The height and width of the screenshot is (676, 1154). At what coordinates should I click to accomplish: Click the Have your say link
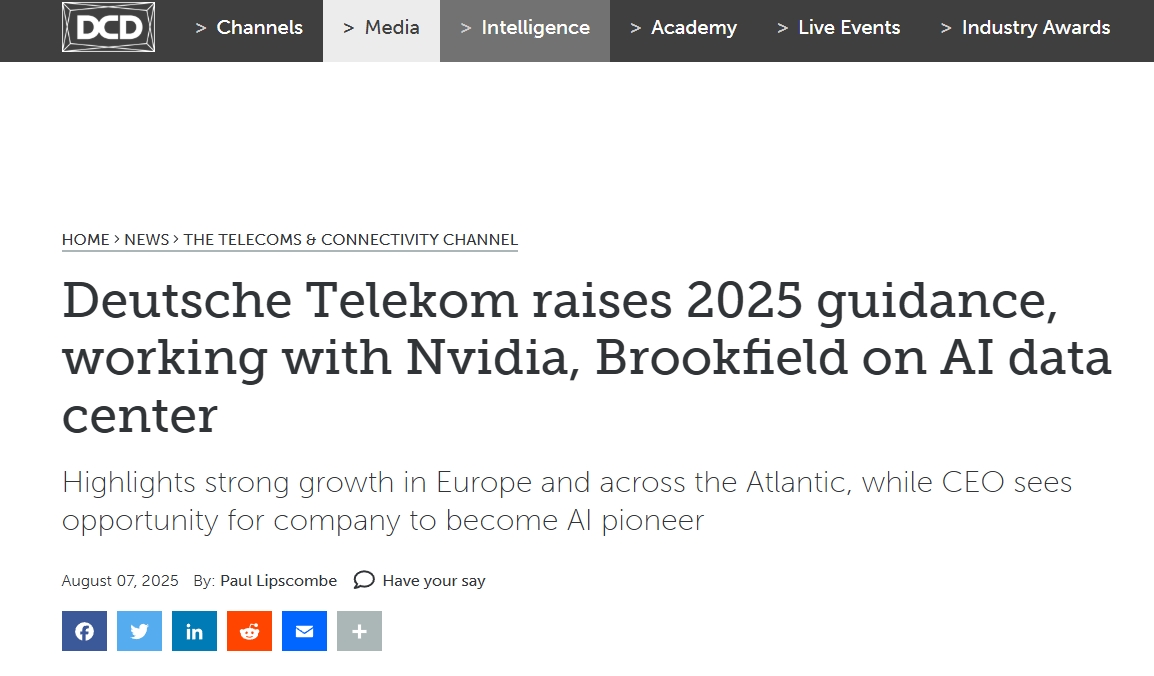point(433,580)
